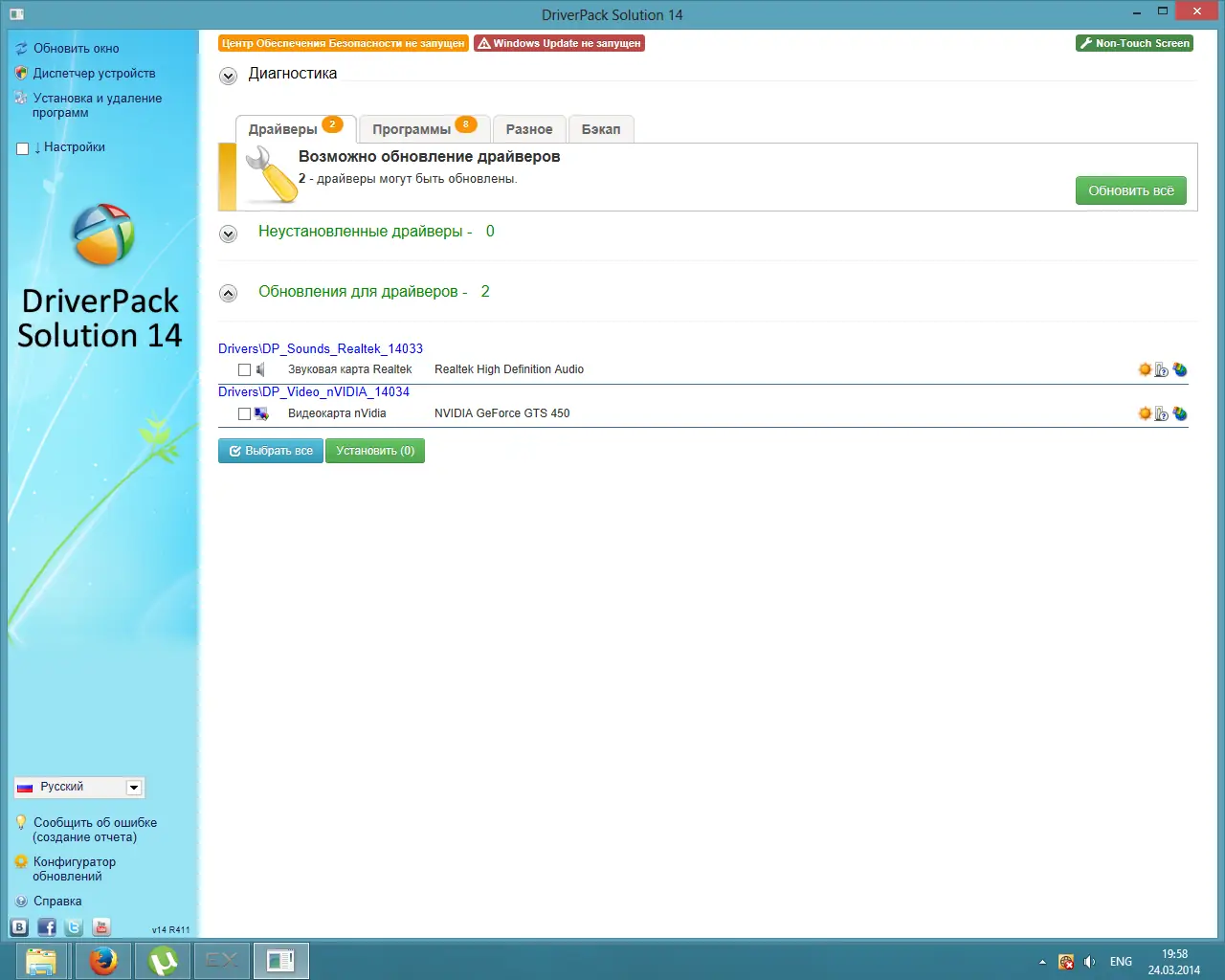Open the YouTube icon at bottom left
Screen dimensions: 1225x980
(100, 926)
